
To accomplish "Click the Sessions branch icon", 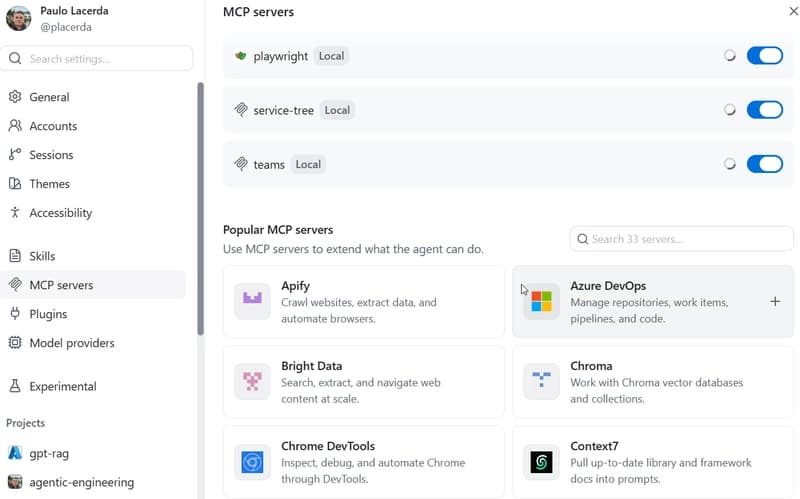I will point(15,155).
